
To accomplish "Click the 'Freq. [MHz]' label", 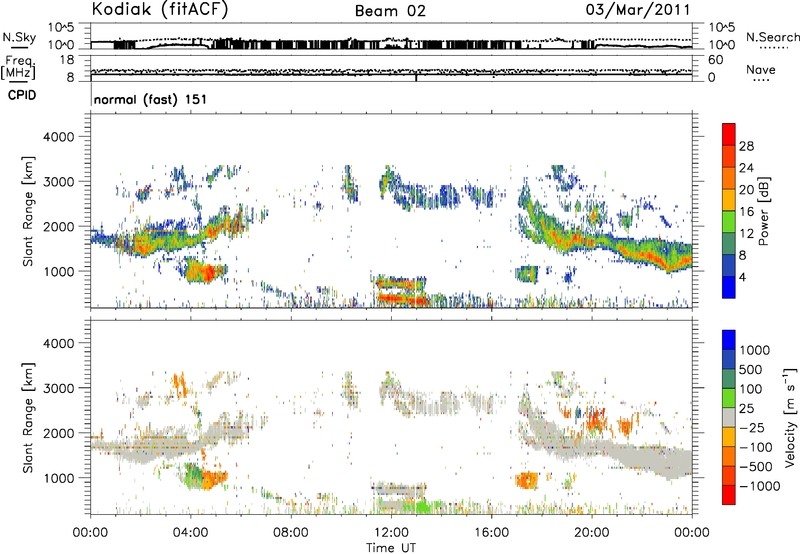I will [18, 68].
